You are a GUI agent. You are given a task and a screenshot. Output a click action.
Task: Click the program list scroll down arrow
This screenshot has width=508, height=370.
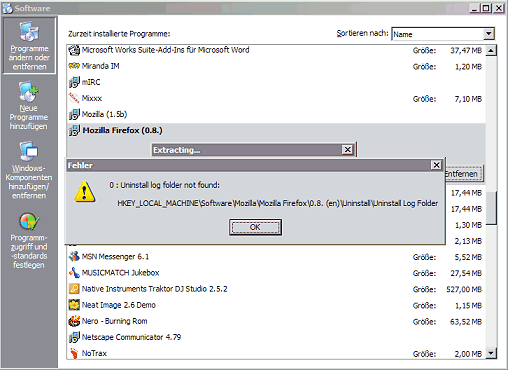pos(491,353)
